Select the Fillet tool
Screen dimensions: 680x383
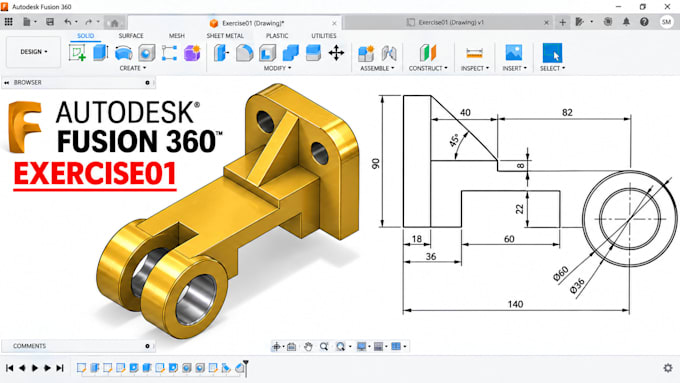click(x=244, y=53)
